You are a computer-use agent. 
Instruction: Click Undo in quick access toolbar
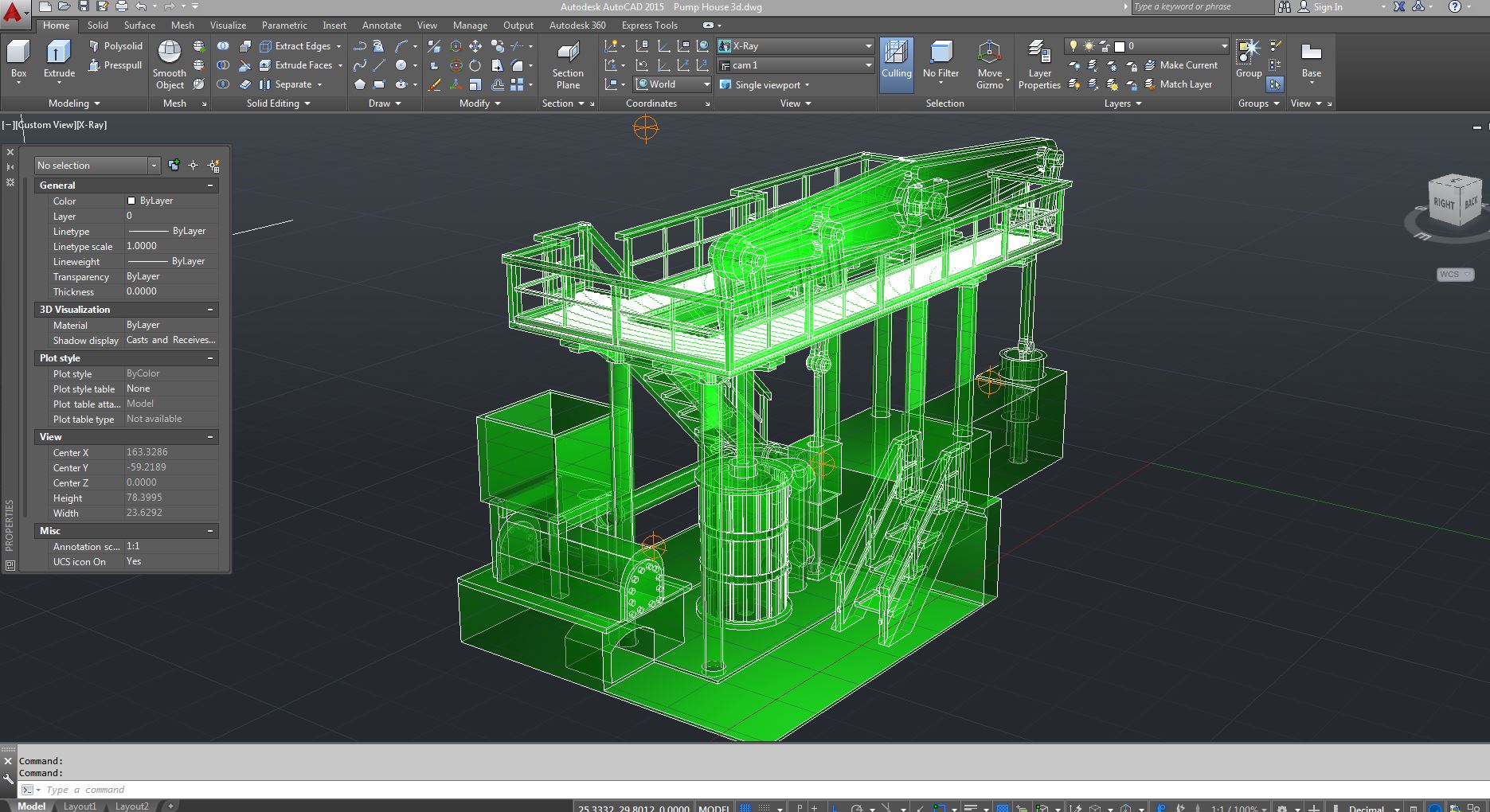click(x=141, y=6)
